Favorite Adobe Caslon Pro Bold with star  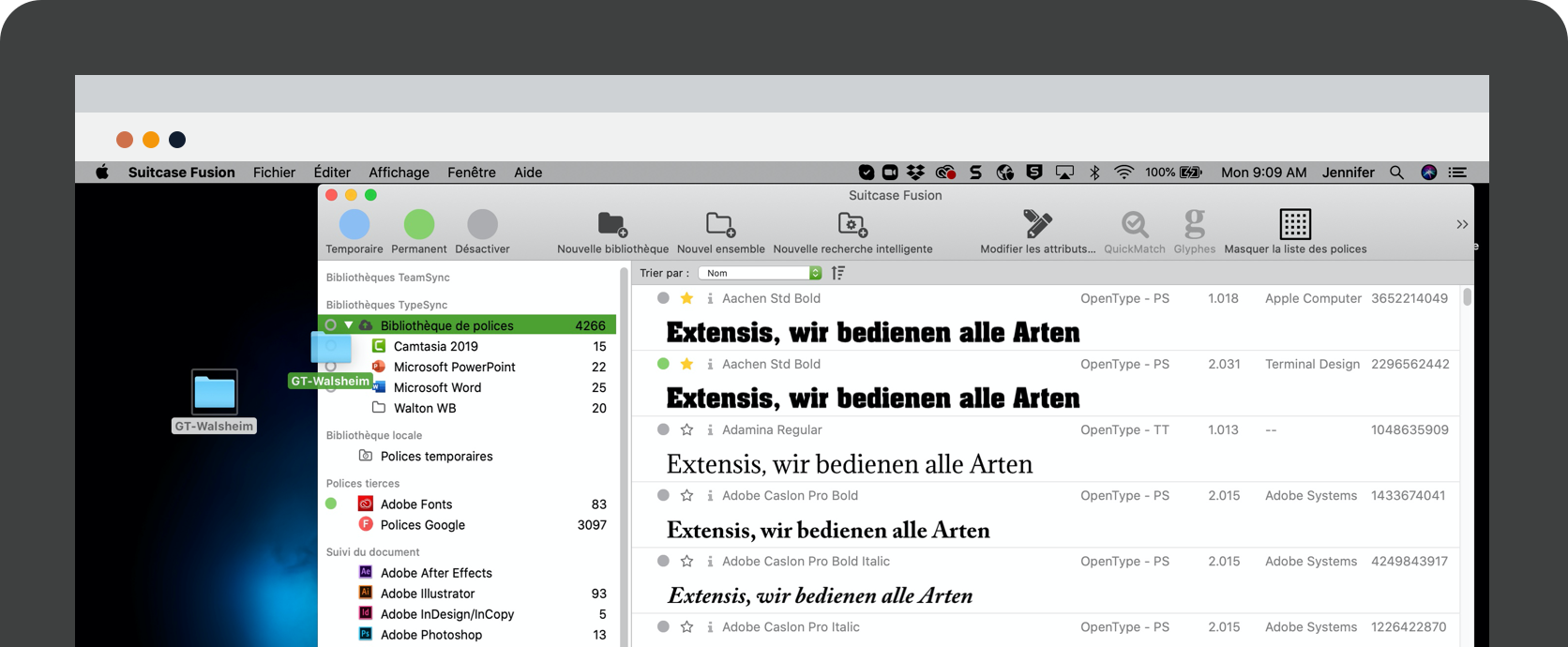click(x=686, y=495)
